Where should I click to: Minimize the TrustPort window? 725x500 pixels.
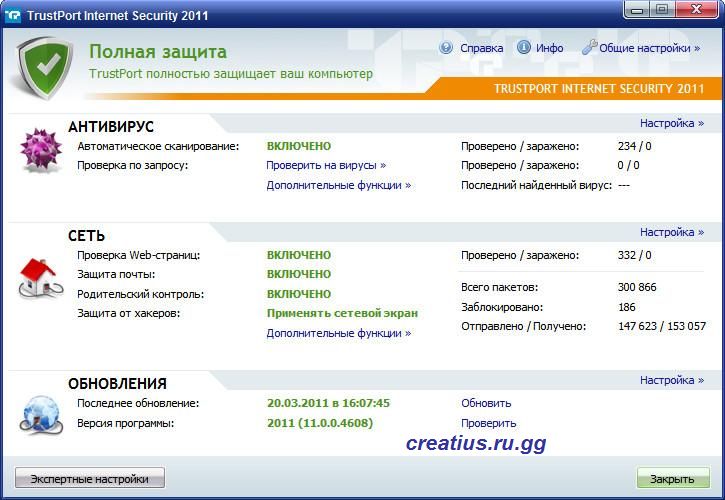[x=637, y=10]
